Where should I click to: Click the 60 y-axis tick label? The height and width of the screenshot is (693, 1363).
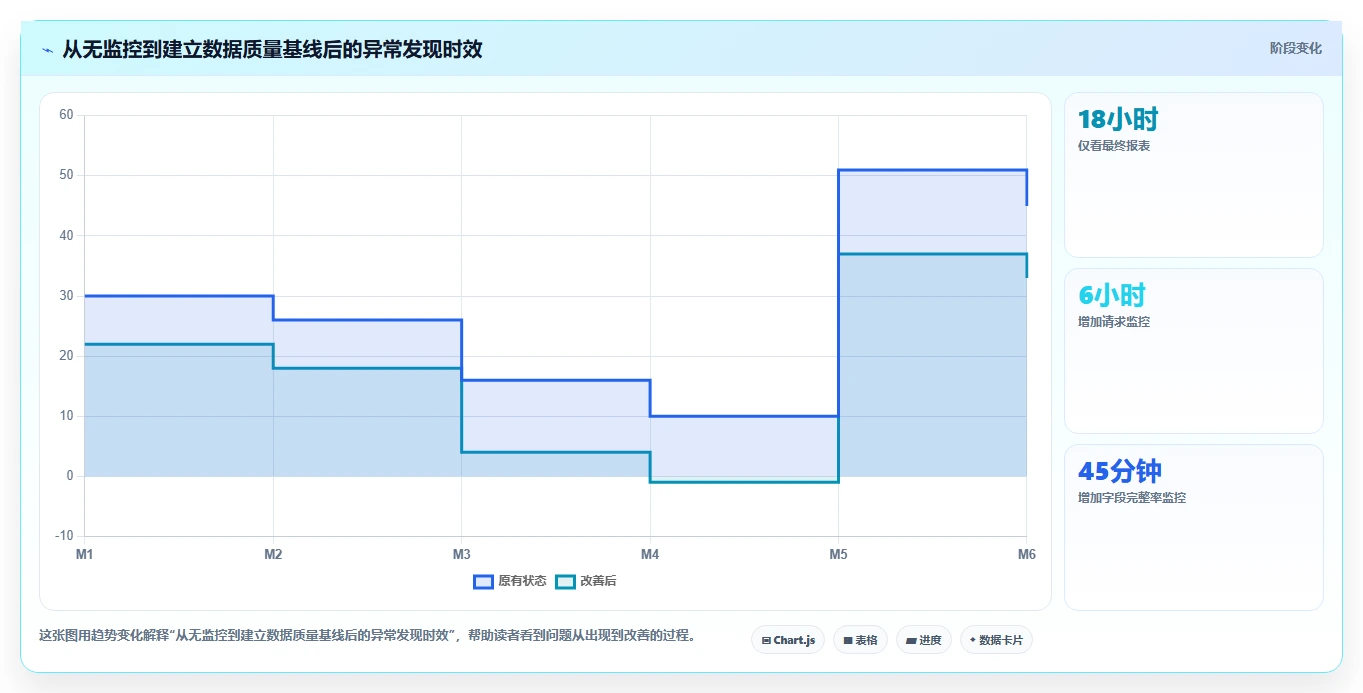point(67,115)
